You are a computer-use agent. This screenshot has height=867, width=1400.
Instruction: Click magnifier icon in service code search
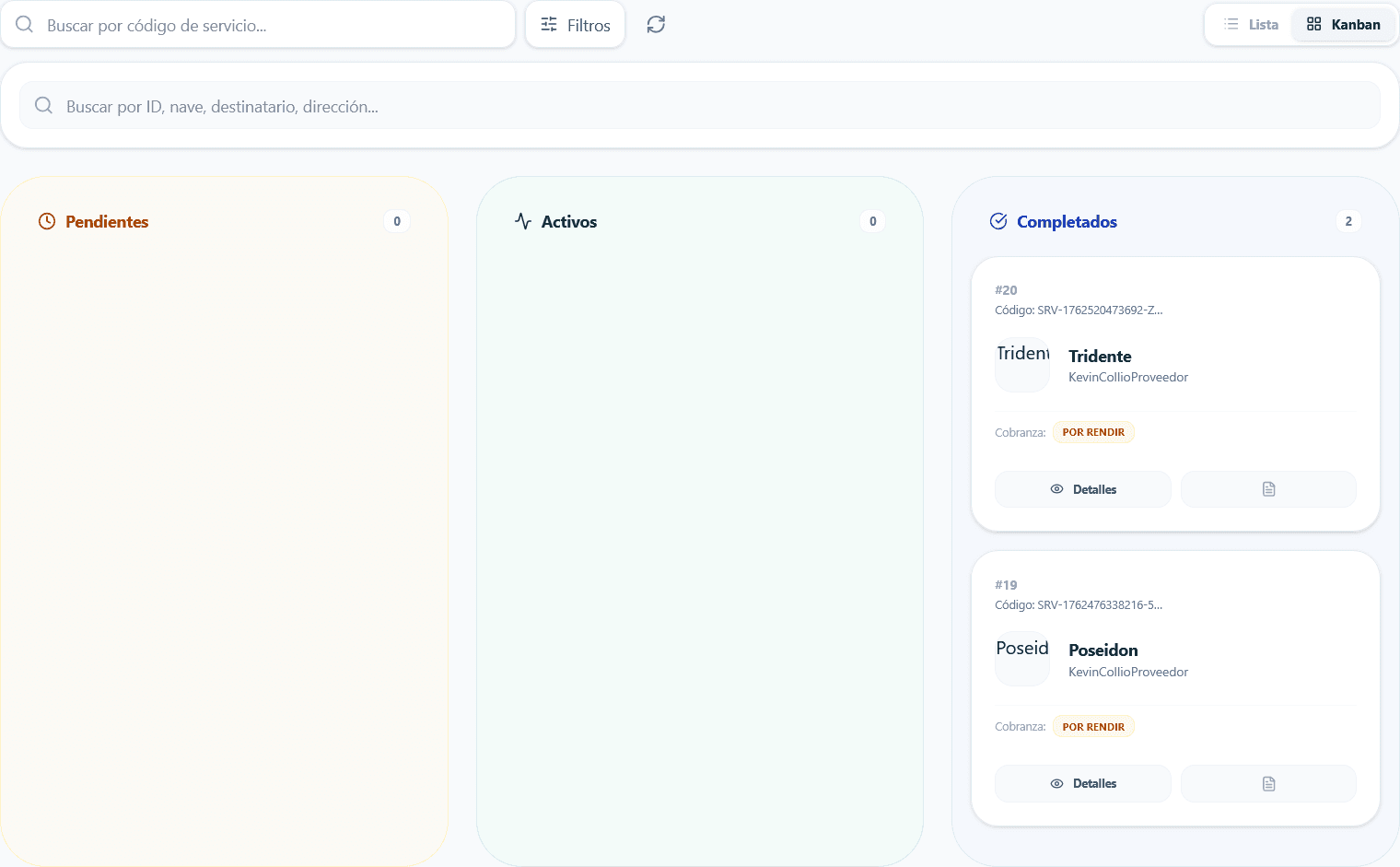tap(25, 25)
